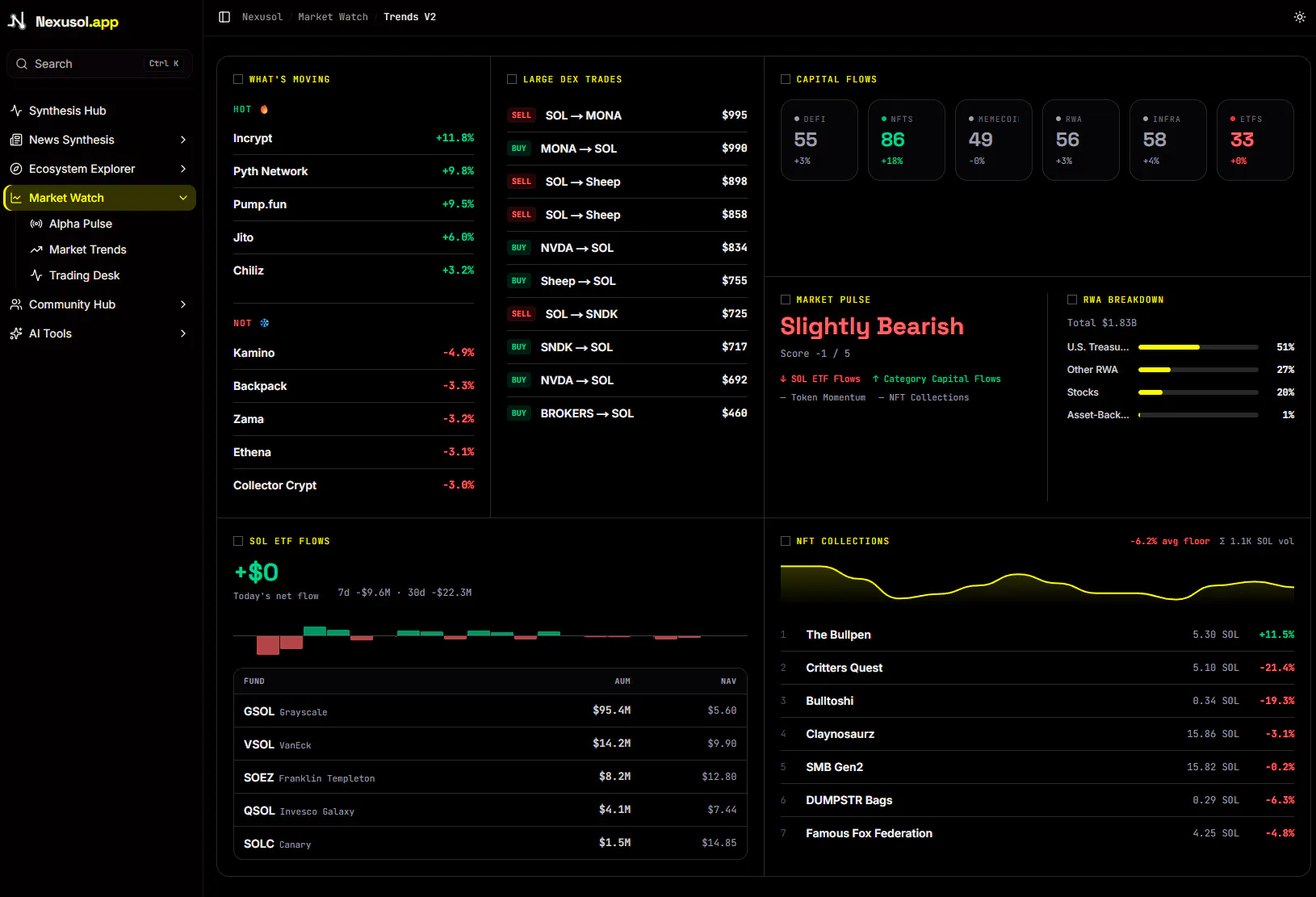Click the U.S. Treasuries progress bar
1316x897 pixels.
pyautogui.click(x=1198, y=347)
